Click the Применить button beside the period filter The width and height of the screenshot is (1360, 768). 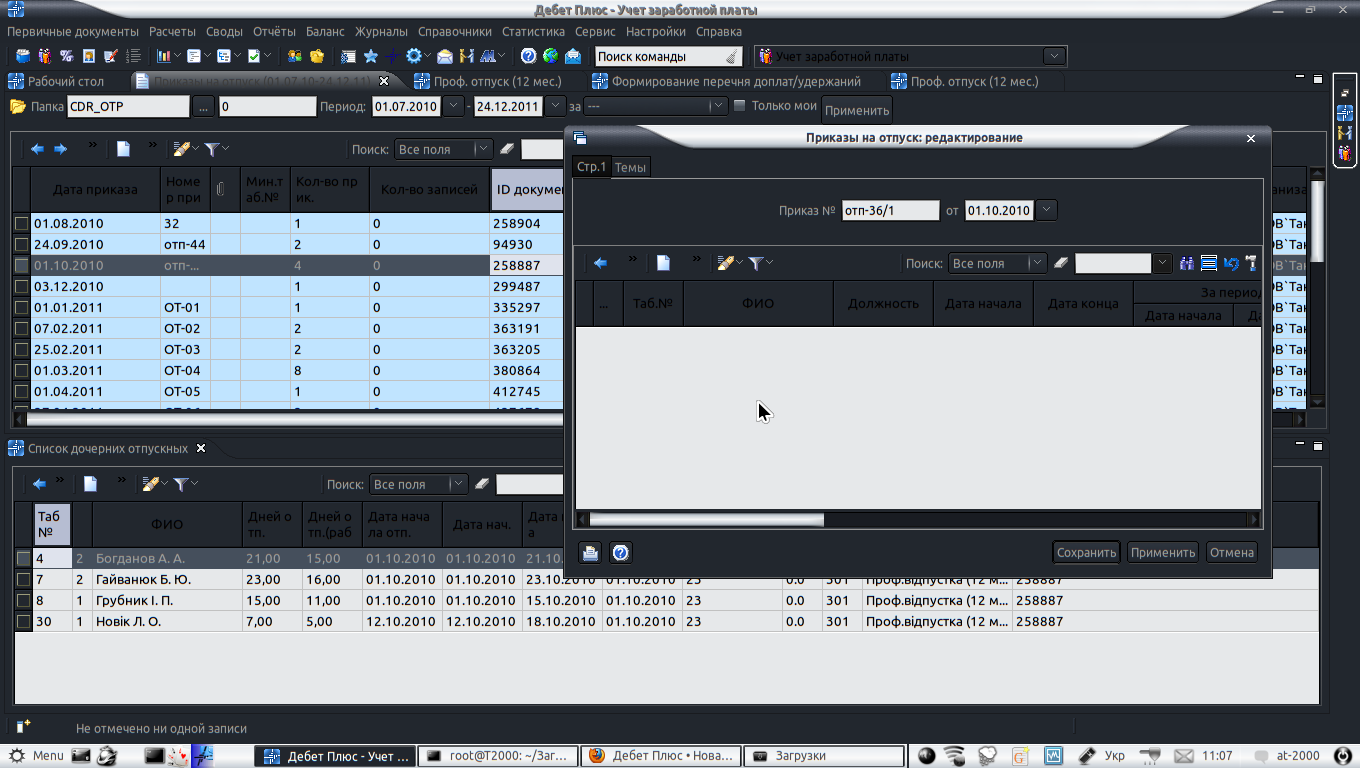click(857, 110)
